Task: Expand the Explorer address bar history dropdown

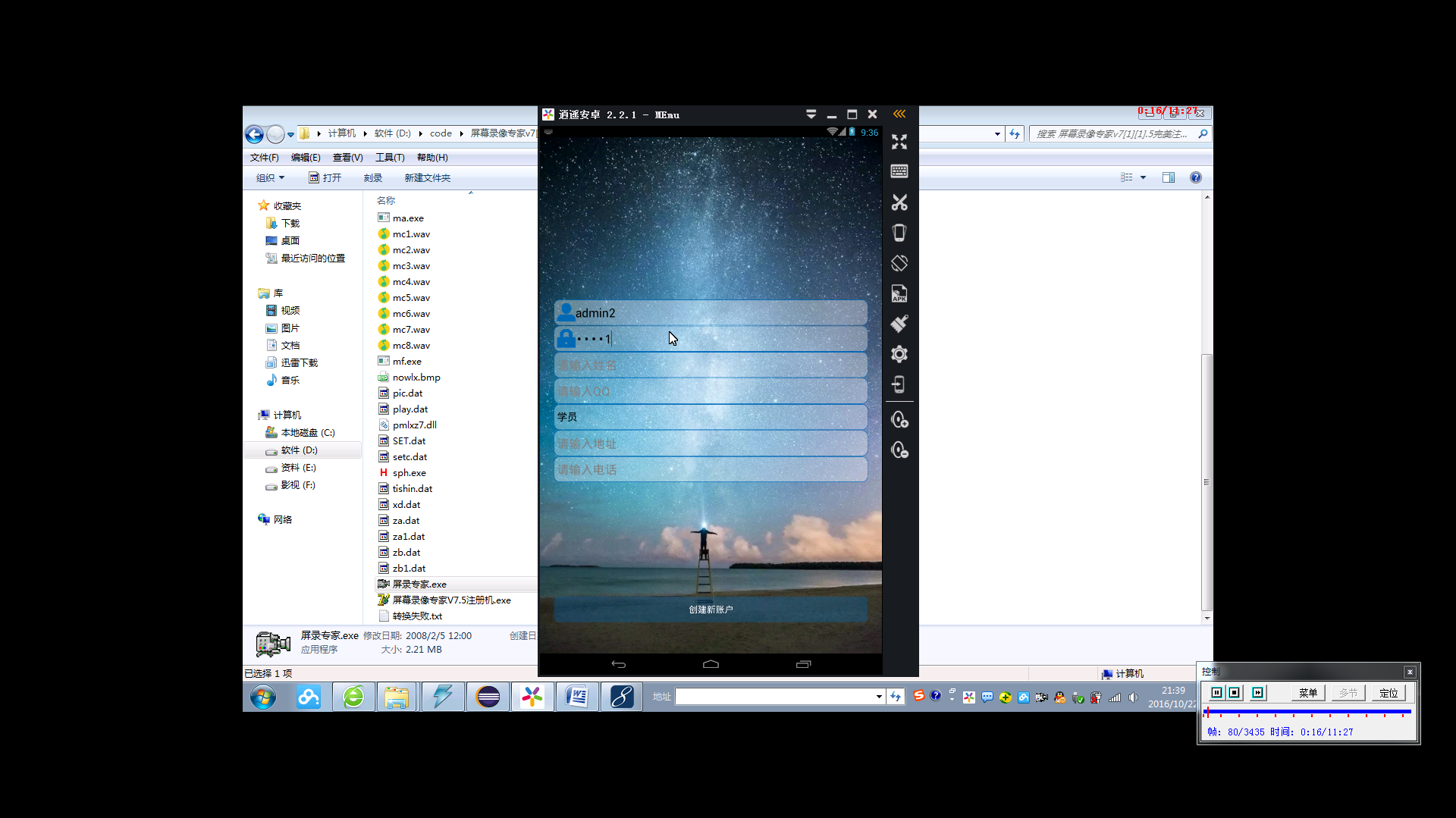Action: point(997,134)
